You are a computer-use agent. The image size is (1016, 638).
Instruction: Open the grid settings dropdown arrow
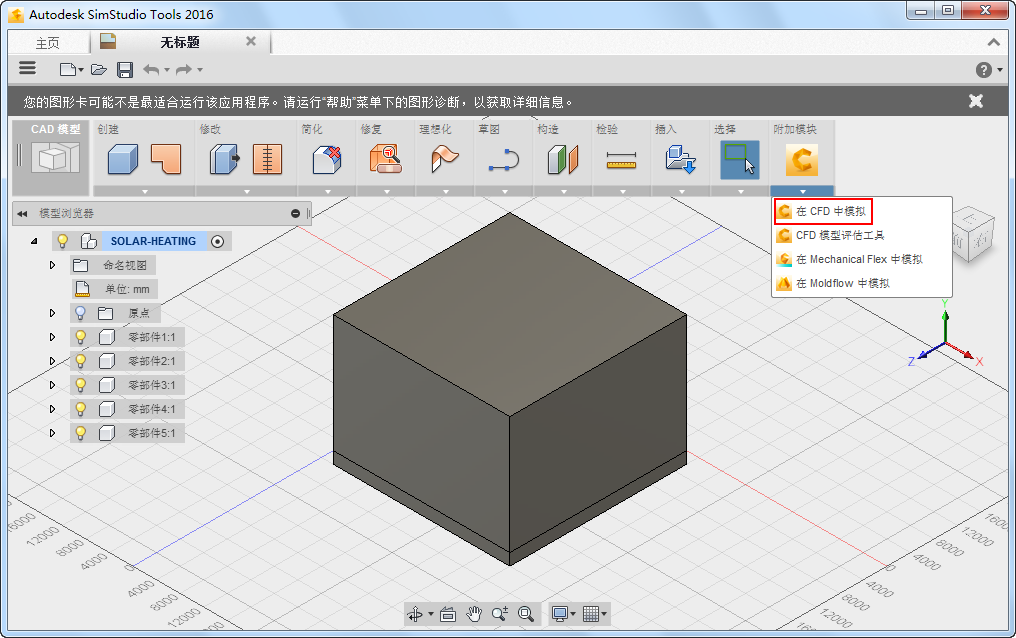(604, 614)
